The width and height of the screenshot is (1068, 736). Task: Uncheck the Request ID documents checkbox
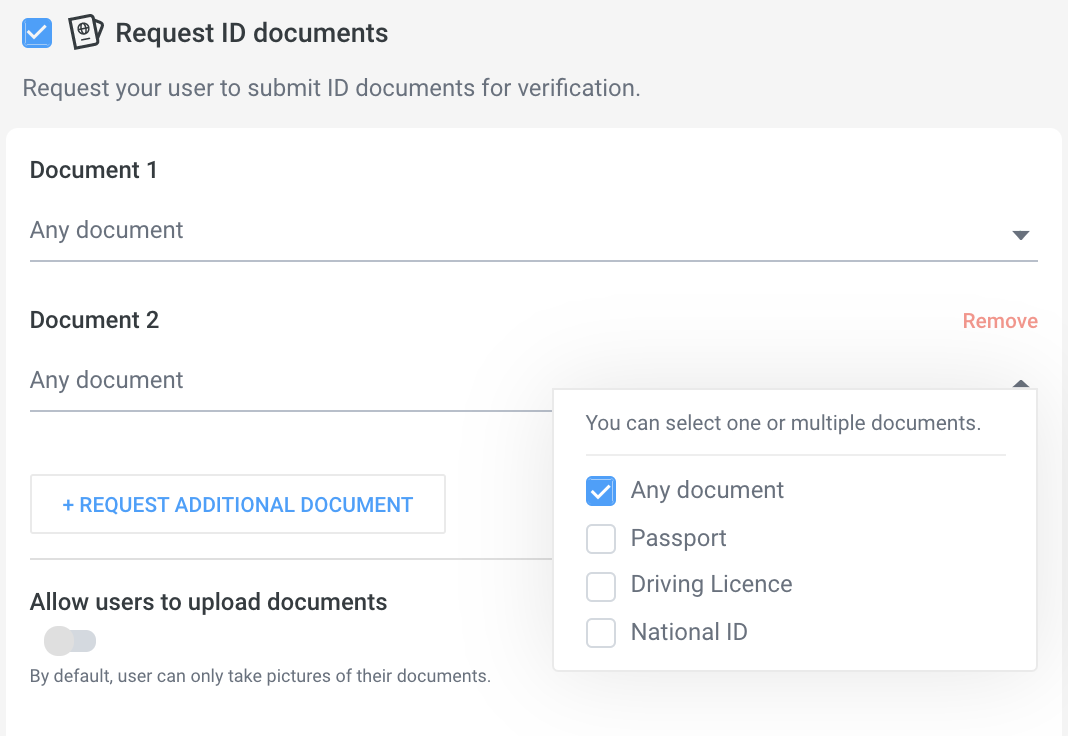click(x=37, y=33)
